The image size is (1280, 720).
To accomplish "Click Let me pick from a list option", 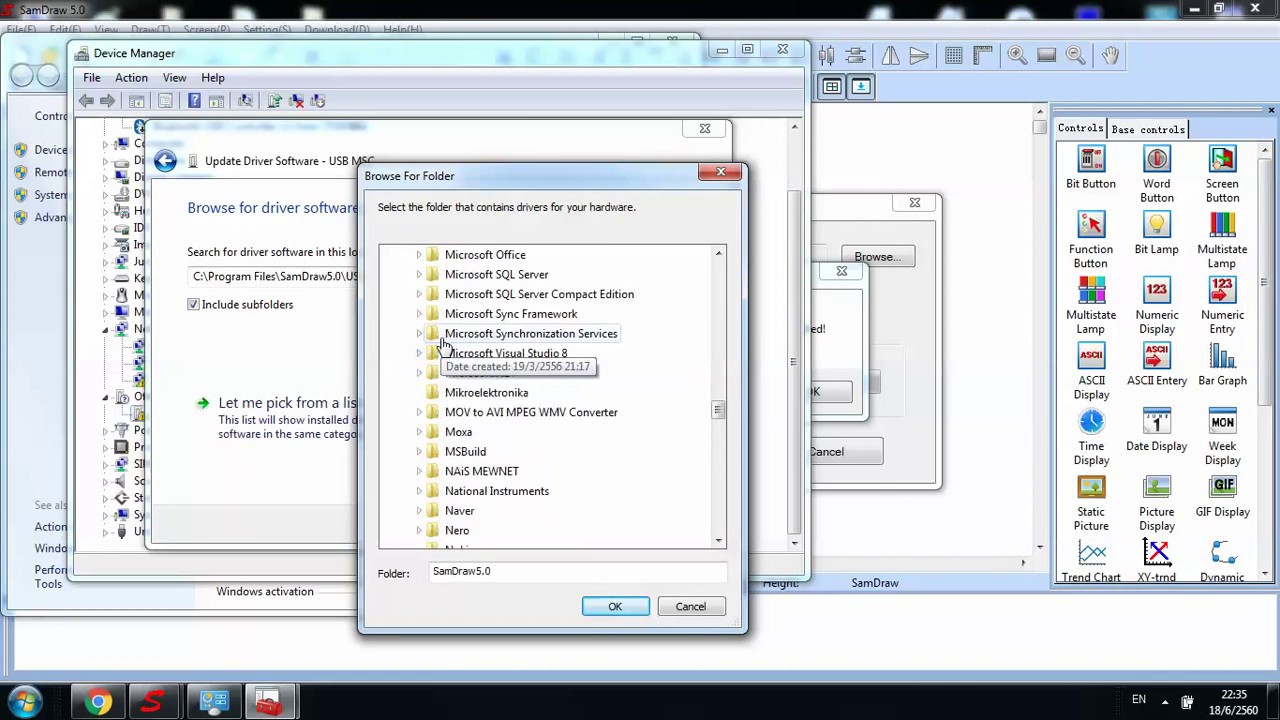I will (286, 403).
